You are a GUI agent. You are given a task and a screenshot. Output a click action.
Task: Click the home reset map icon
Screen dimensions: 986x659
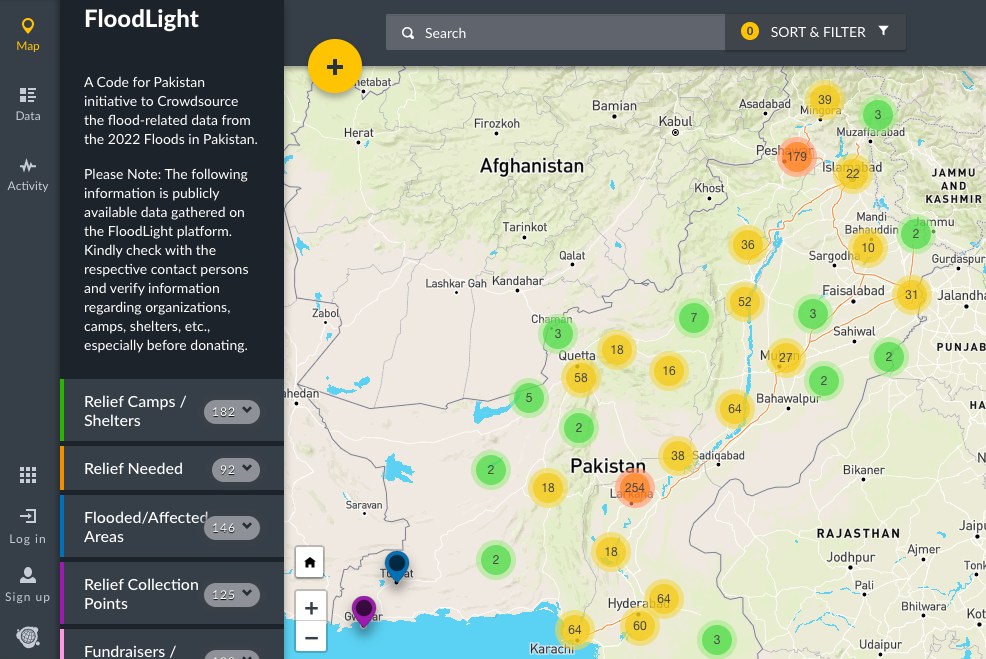(x=310, y=563)
